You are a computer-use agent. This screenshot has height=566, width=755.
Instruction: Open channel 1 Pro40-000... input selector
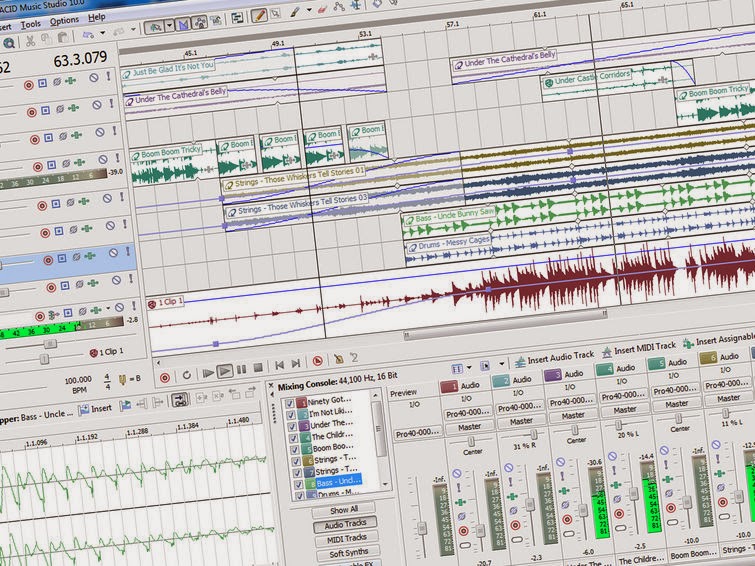click(468, 413)
